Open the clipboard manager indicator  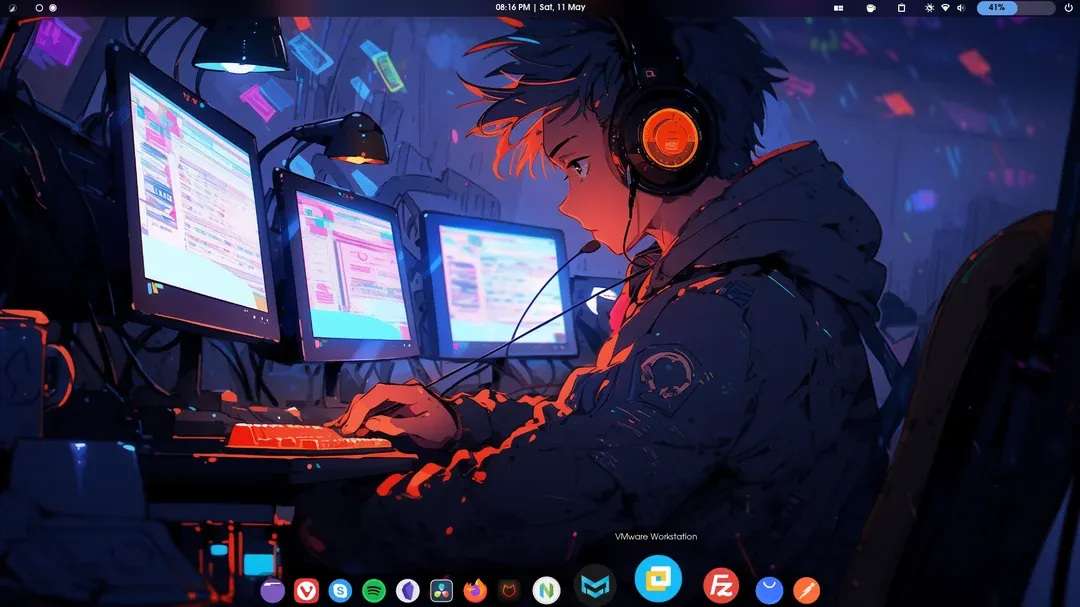[902, 8]
